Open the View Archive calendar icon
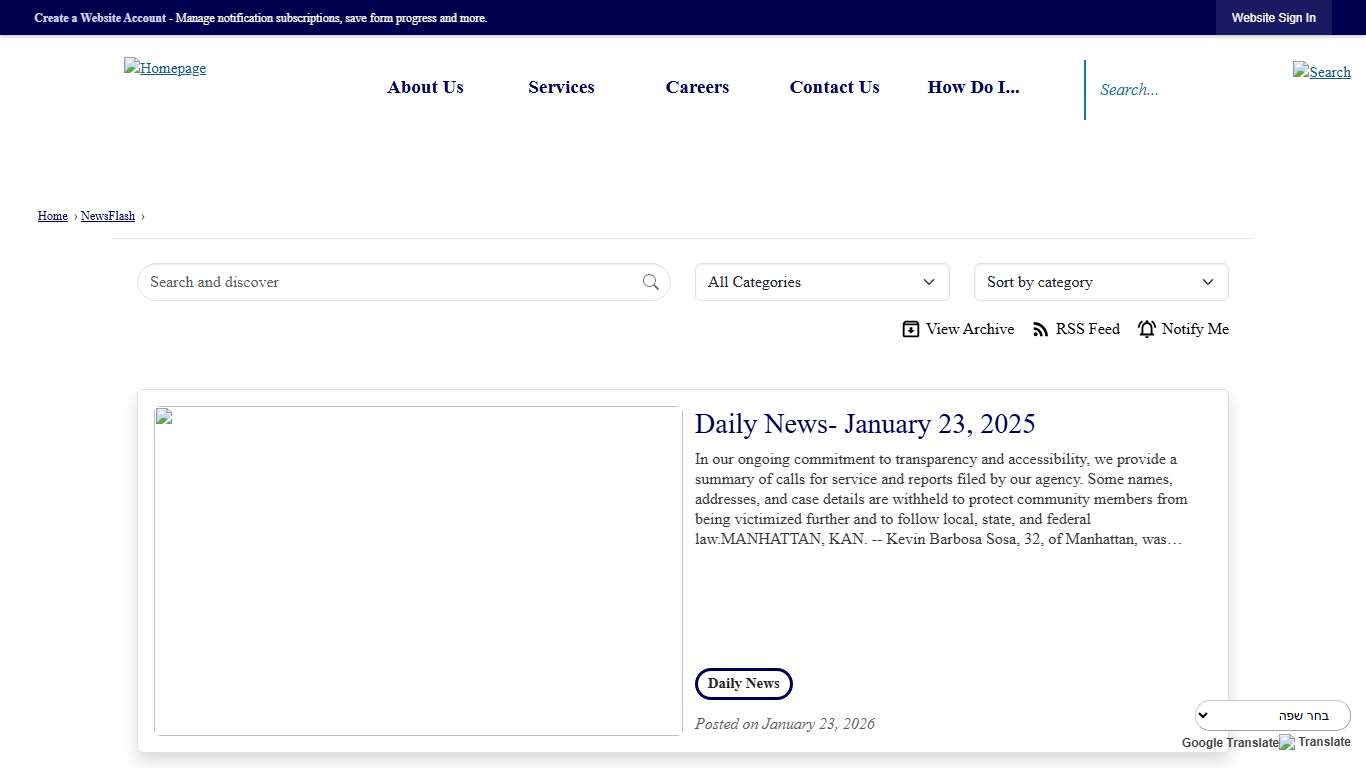Image resolution: width=1366 pixels, height=768 pixels. (x=910, y=328)
